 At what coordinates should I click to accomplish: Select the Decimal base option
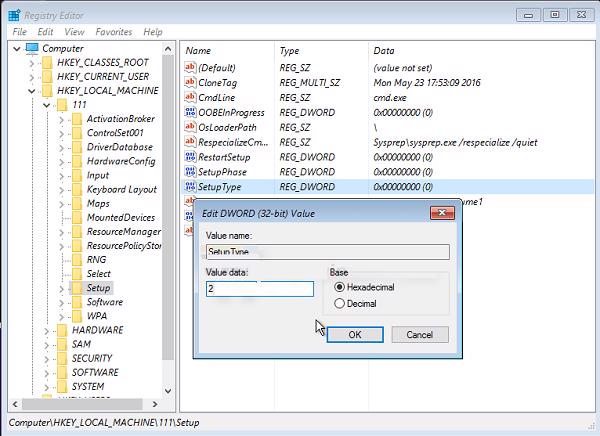click(x=340, y=303)
